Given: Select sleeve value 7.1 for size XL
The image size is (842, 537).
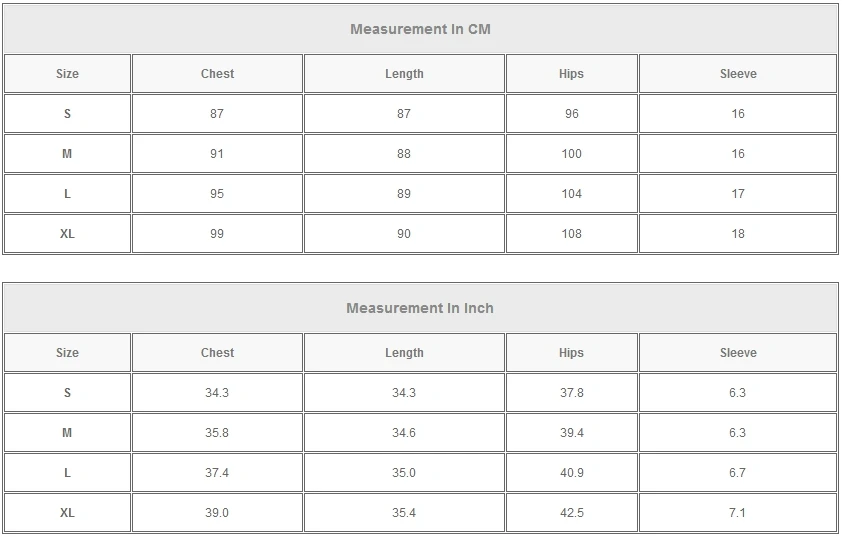Looking at the screenshot, I should coord(738,513).
